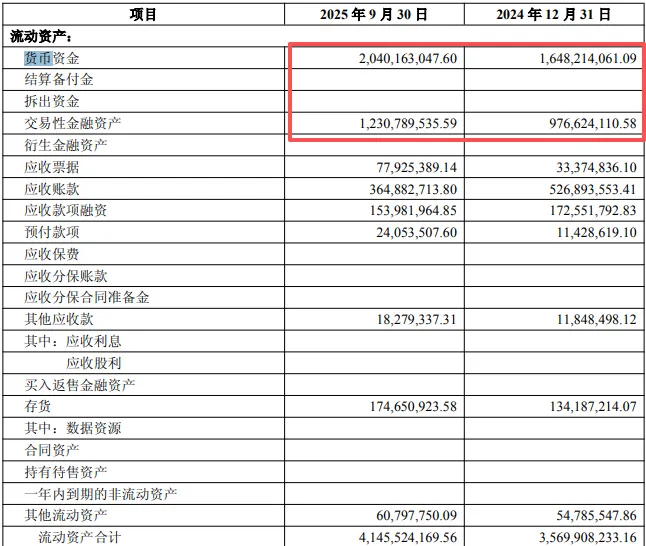Click the 应收账款 row label

(51, 189)
